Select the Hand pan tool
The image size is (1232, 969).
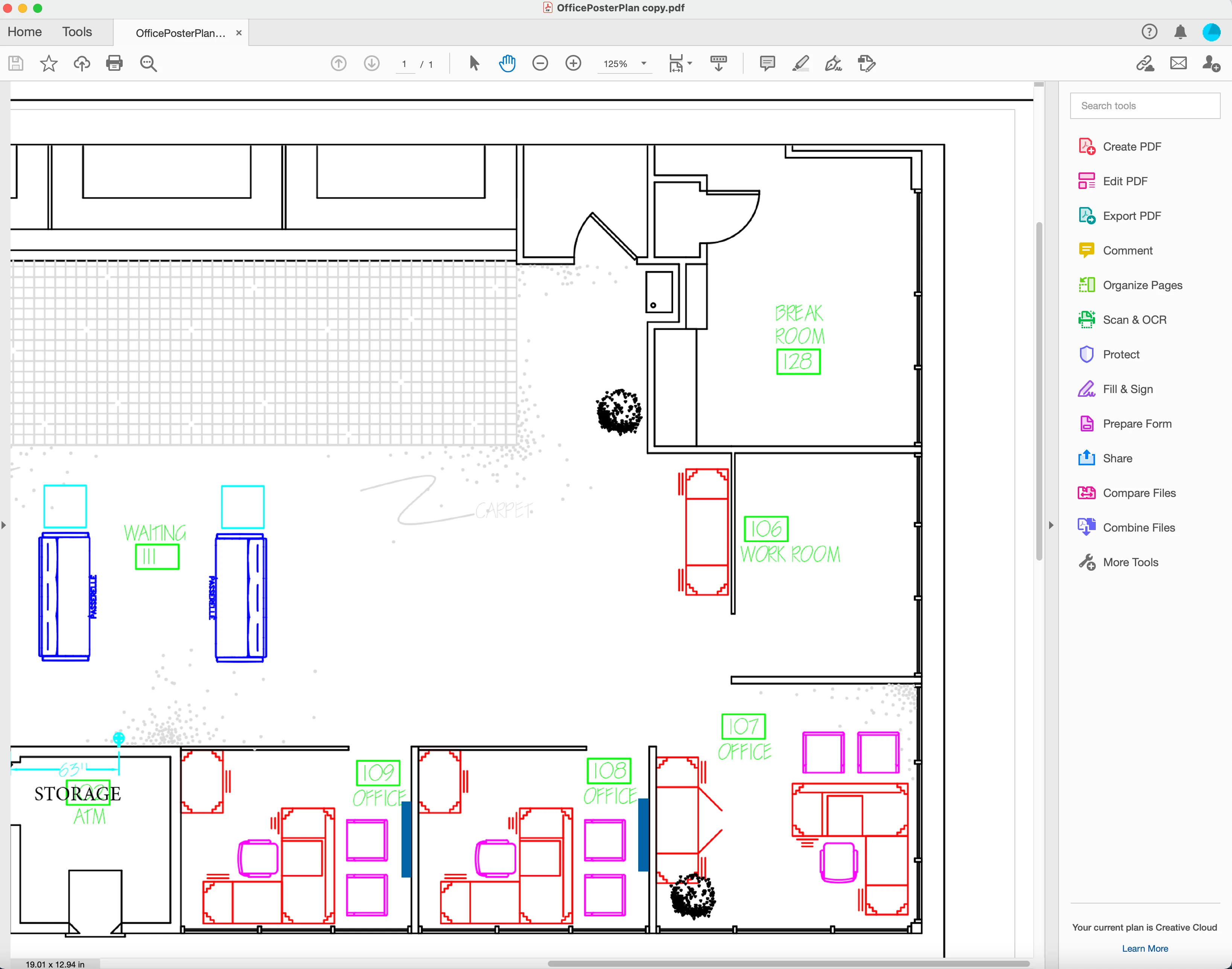(507, 64)
